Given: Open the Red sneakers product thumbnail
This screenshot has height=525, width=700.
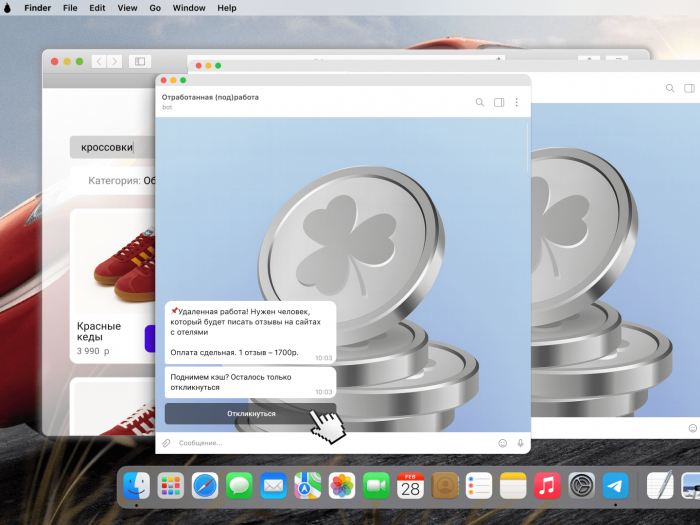Looking at the screenshot, I should (x=114, y=261).
